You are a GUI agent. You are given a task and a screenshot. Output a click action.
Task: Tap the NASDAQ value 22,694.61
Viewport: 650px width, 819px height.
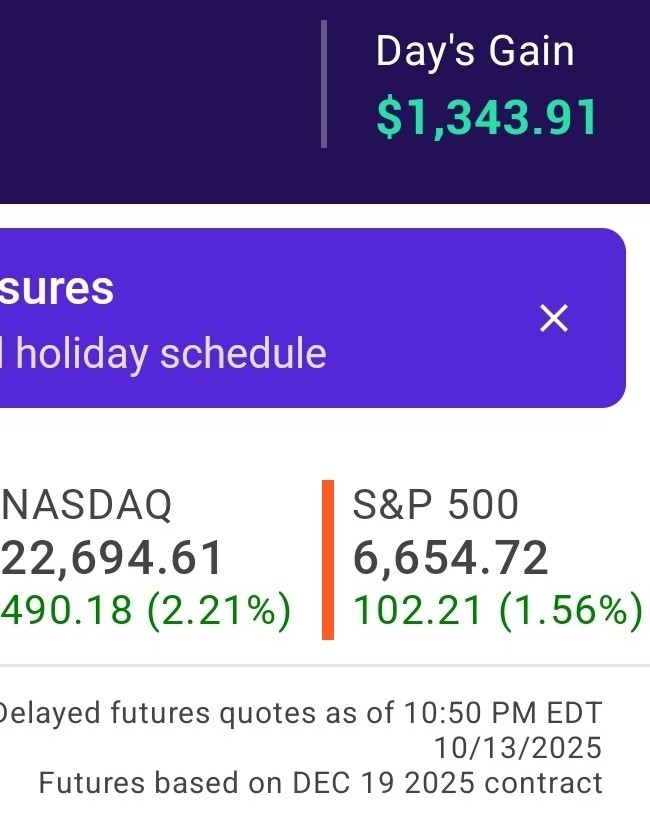(112, 557)
